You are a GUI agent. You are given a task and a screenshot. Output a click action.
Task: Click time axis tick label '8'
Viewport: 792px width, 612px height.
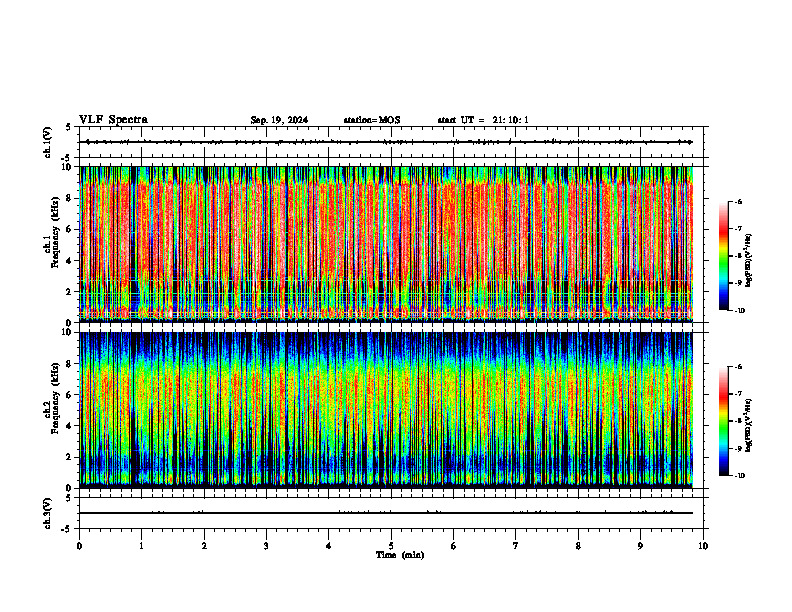click(x=578, y=546)
